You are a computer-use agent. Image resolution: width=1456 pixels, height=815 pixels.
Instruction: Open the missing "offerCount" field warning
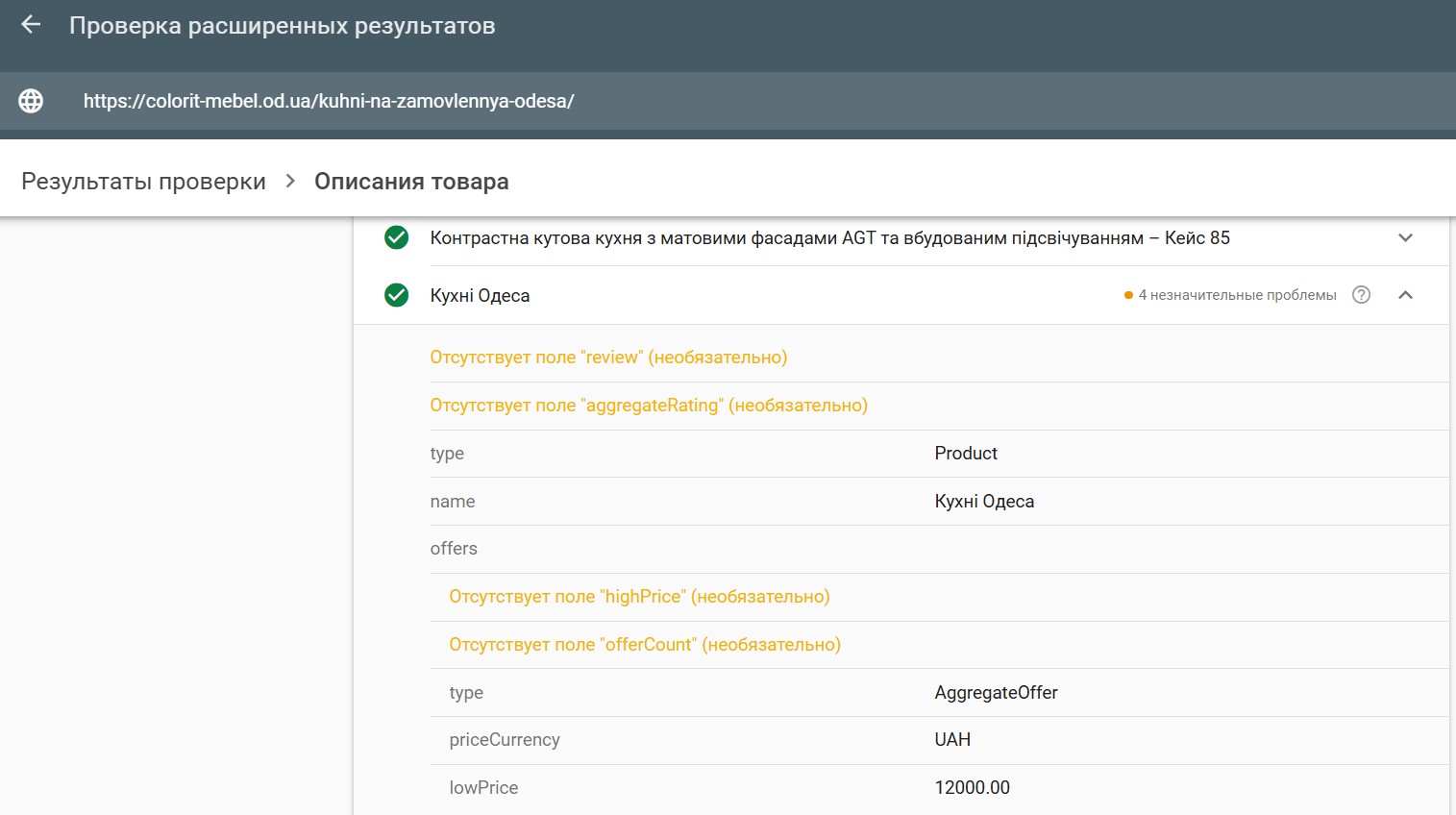pos(645,645)
